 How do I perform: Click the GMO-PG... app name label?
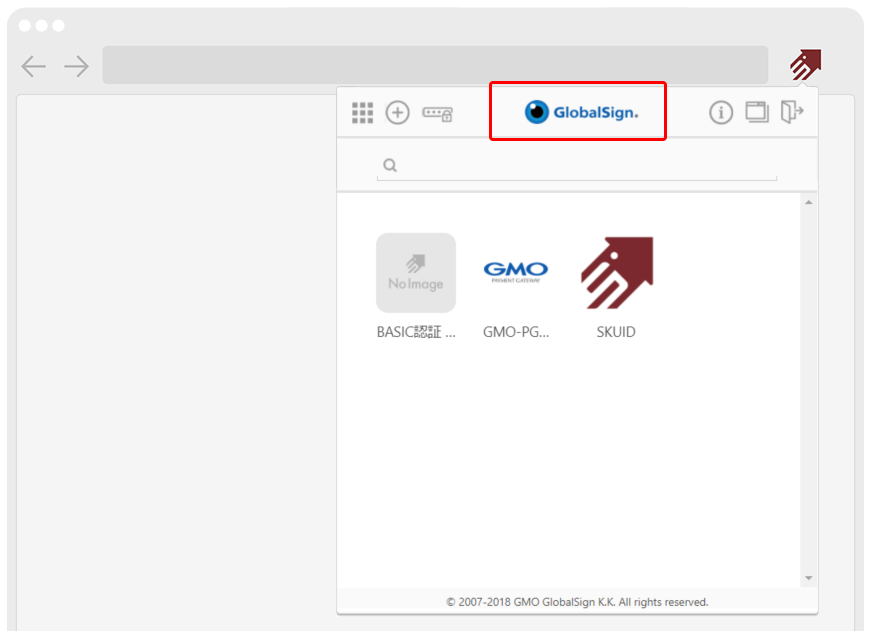[x=515, y=332]
